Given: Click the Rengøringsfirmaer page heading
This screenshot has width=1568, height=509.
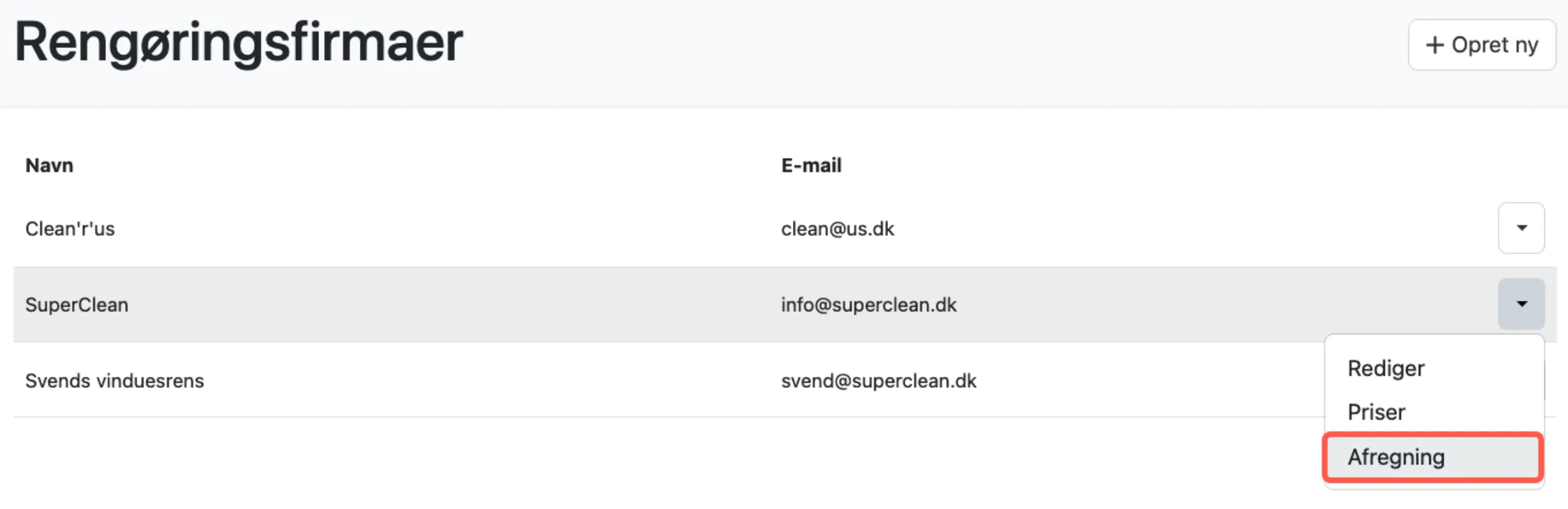Looking at the screenshot, I should [x=239, y=43].
